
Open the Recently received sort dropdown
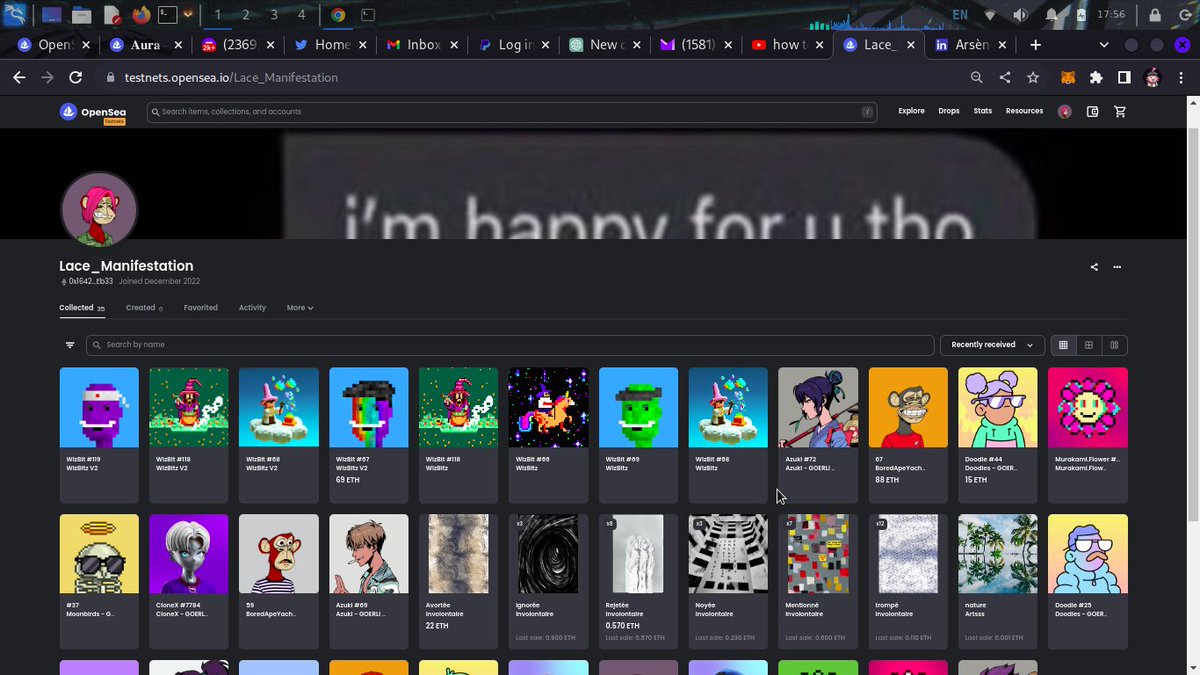[992, 345]
